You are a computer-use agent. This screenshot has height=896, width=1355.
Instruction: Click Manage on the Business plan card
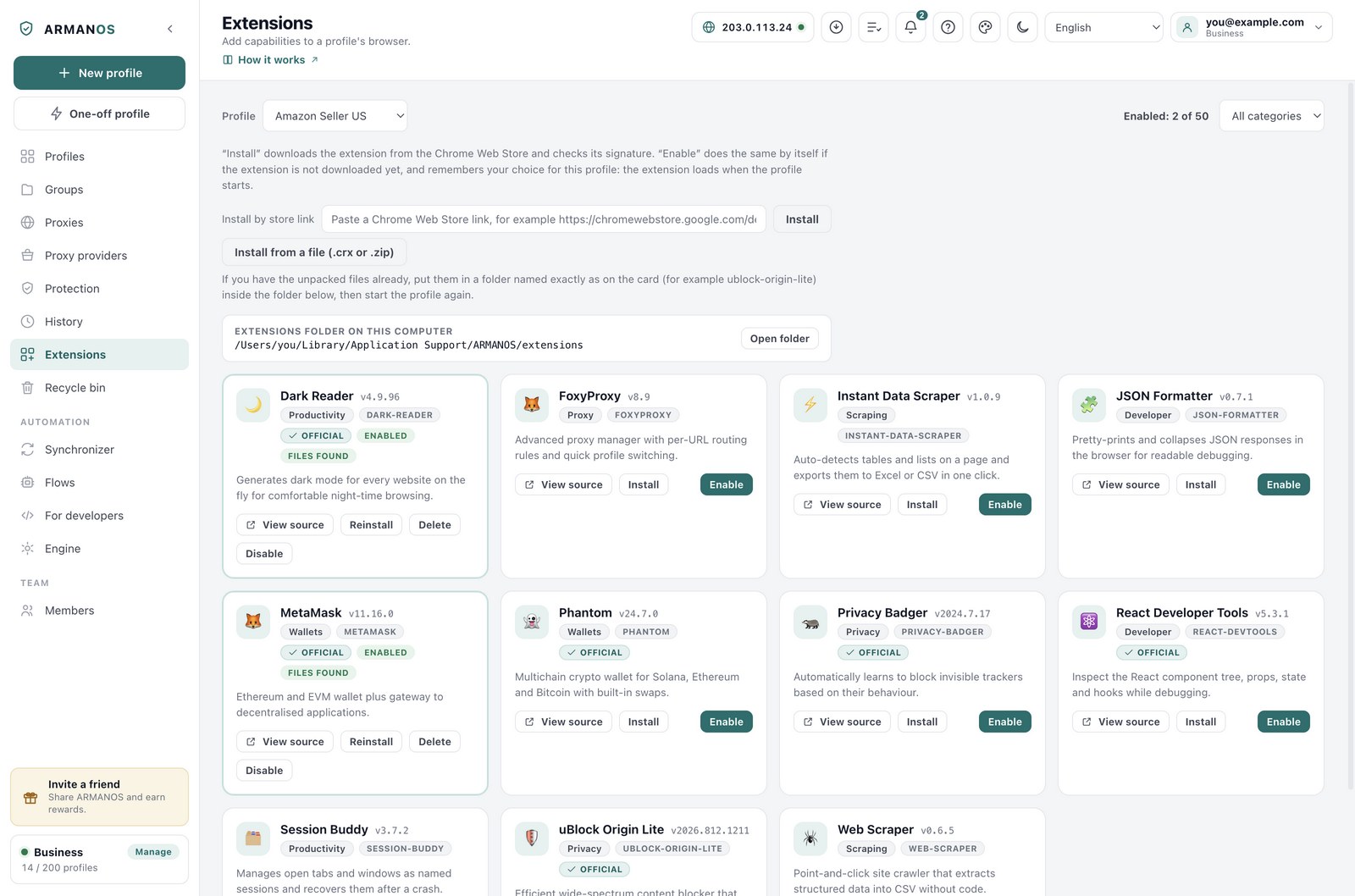153,852
